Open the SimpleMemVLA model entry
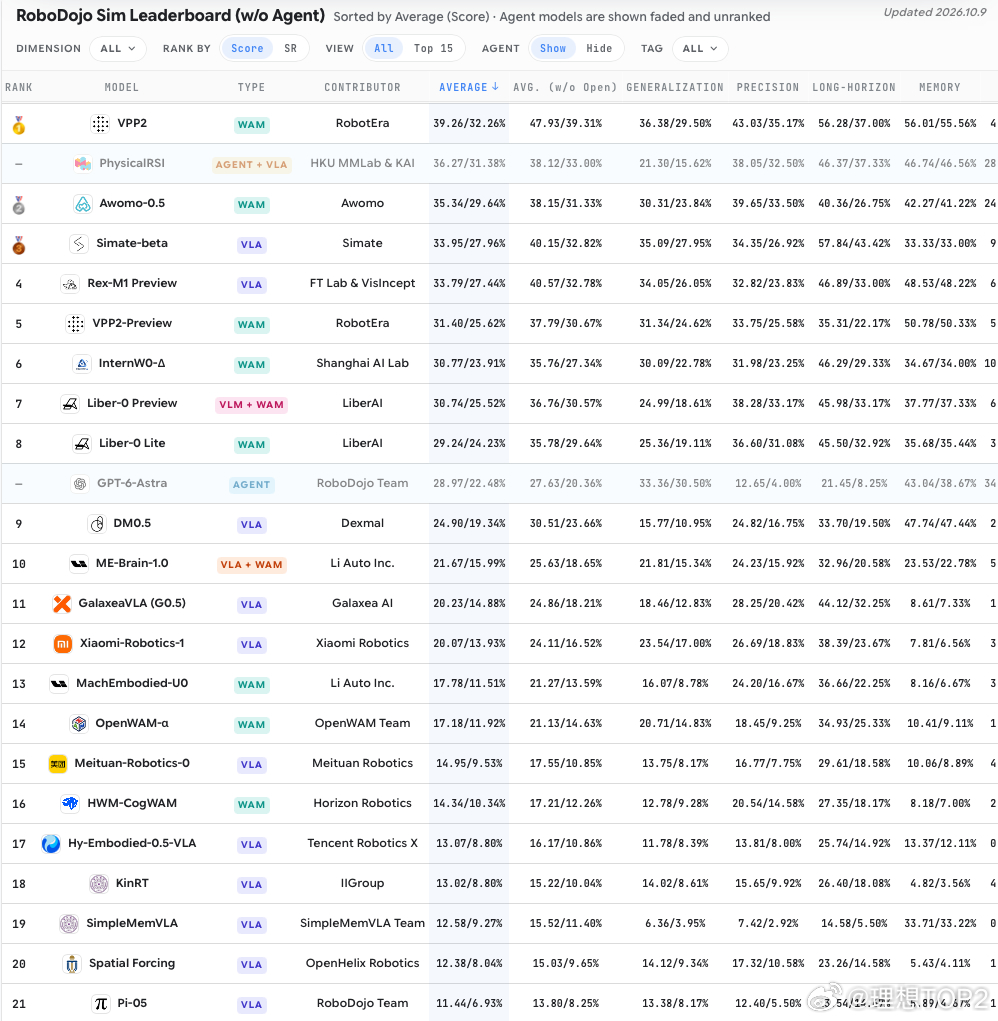The image size is (998, 1021). tap(132, 923)
